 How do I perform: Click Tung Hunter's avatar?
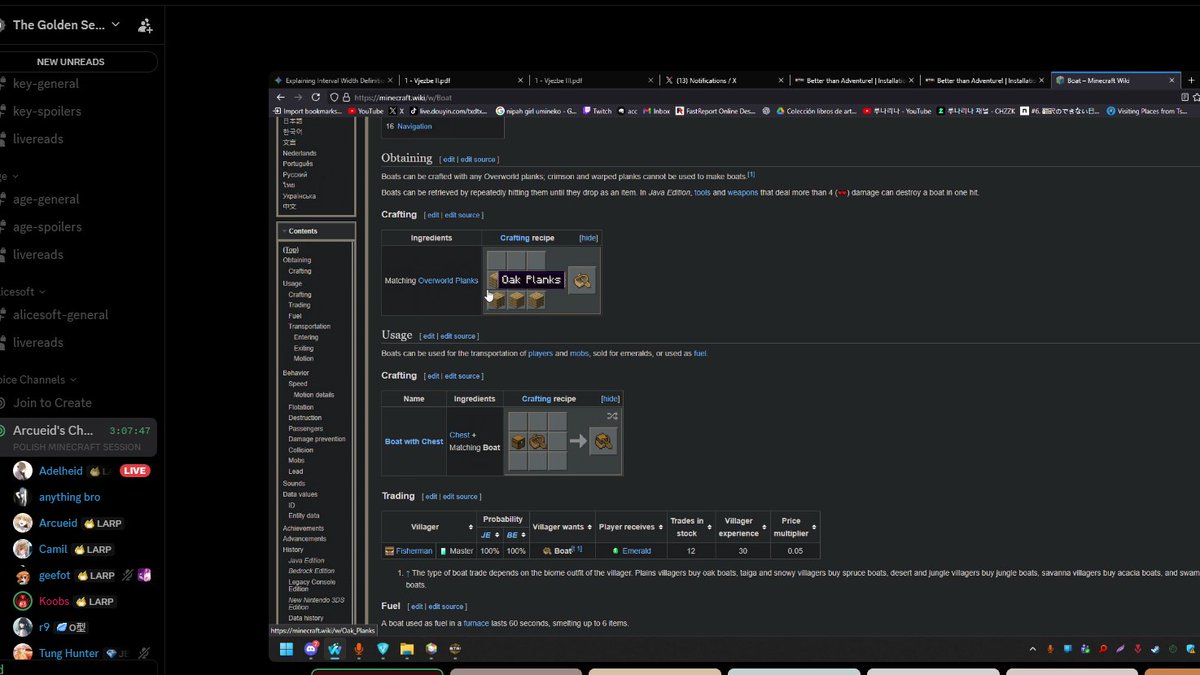point(22,653)
